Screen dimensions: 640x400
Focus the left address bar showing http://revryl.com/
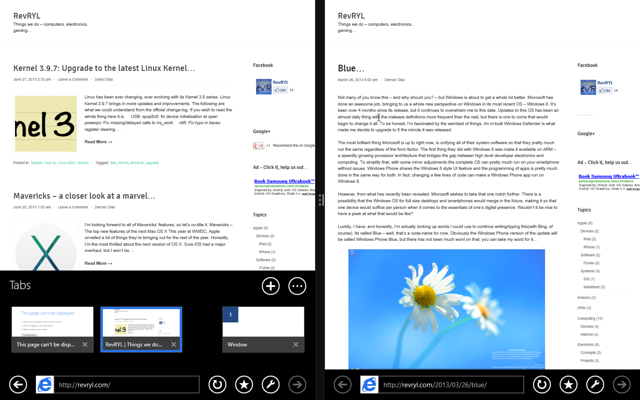pyautogui.click(x=127, y=384)
